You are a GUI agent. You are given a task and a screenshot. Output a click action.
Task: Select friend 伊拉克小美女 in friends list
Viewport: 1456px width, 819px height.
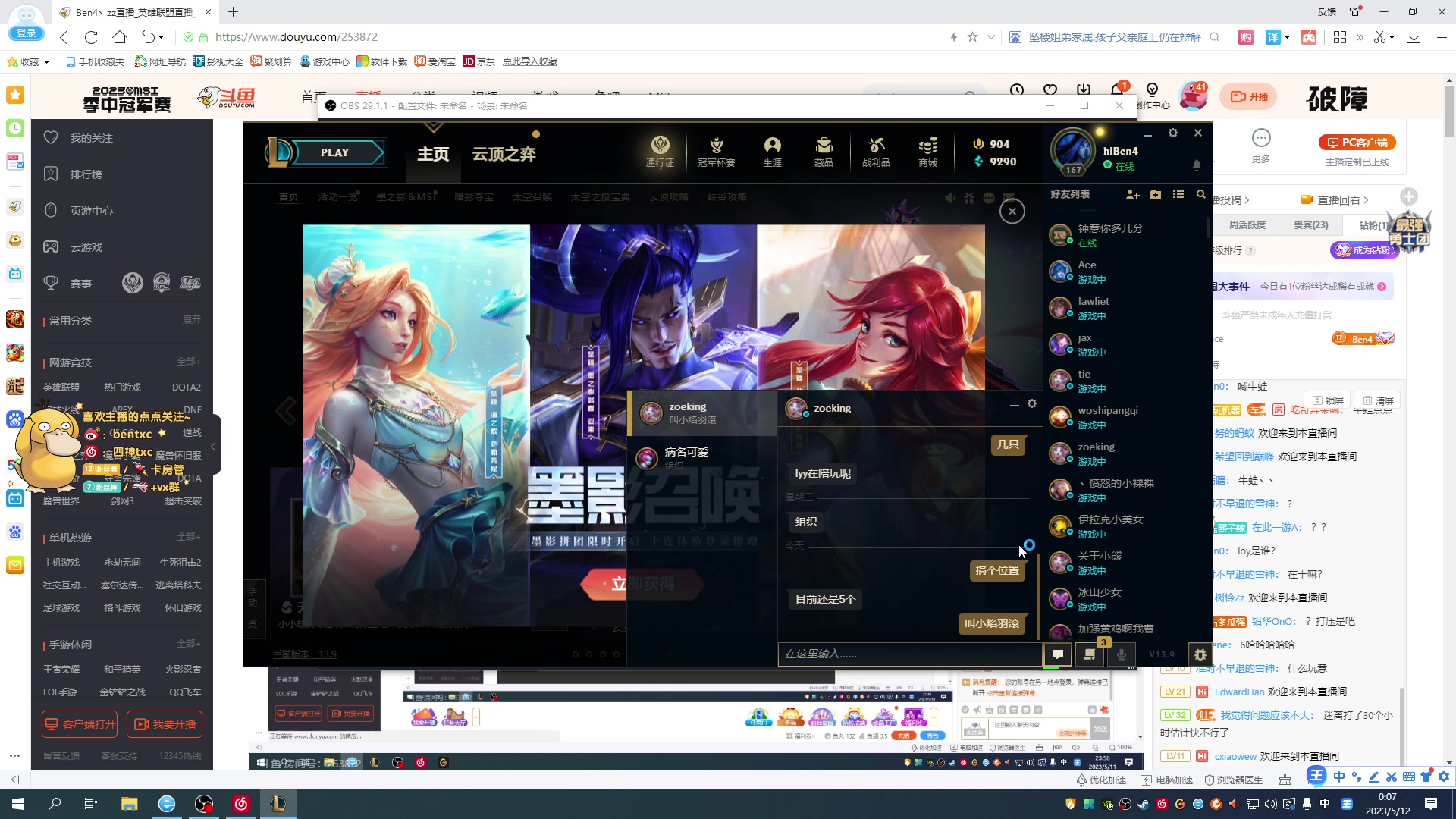tap(1126, 526)
